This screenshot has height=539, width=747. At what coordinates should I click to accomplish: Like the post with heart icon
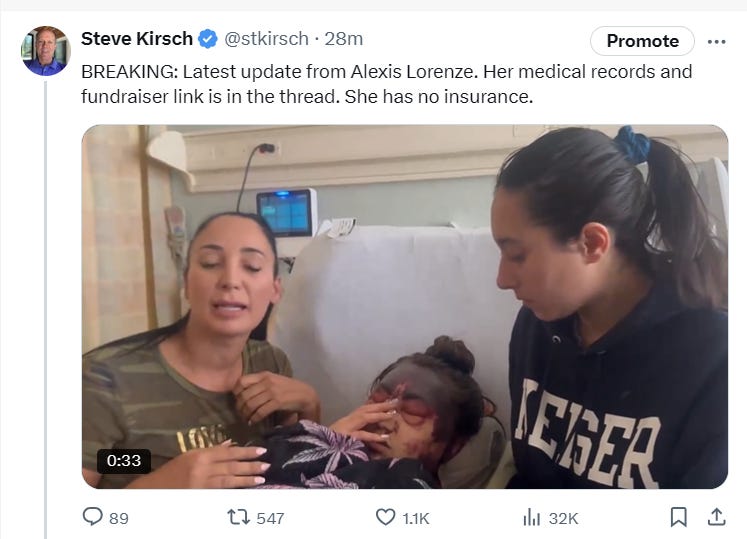tap(385, 517)
